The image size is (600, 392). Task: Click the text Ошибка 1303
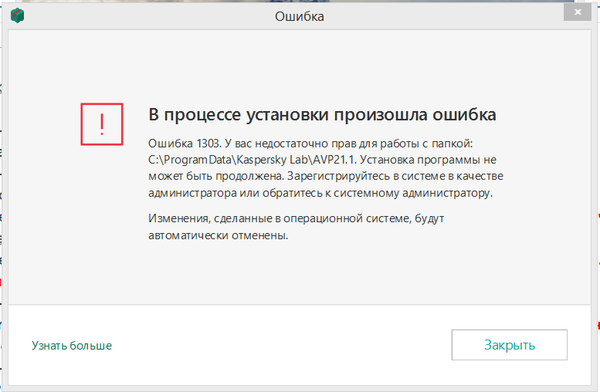point(184,144)
